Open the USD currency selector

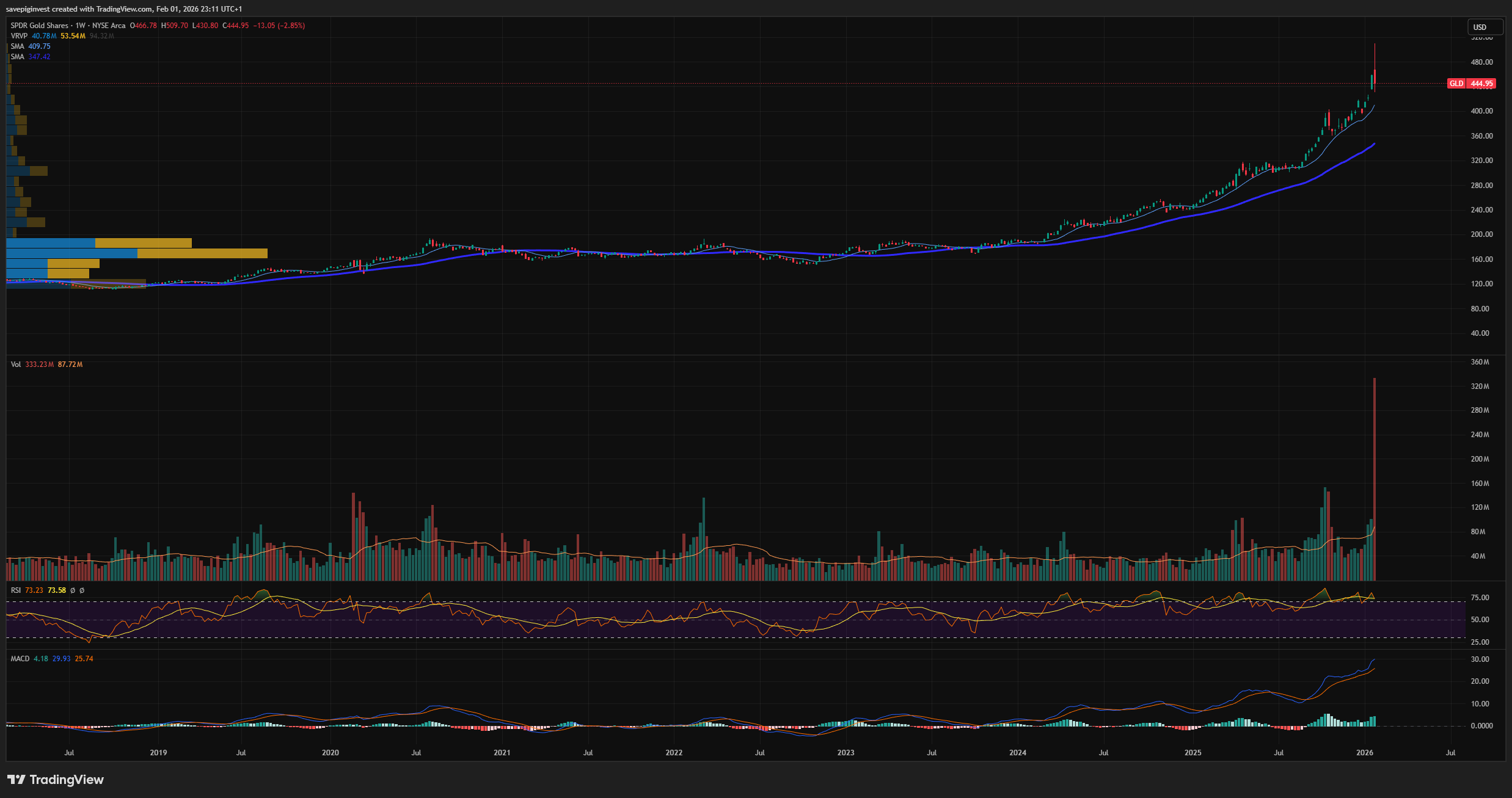click(x=1485, y=27)
